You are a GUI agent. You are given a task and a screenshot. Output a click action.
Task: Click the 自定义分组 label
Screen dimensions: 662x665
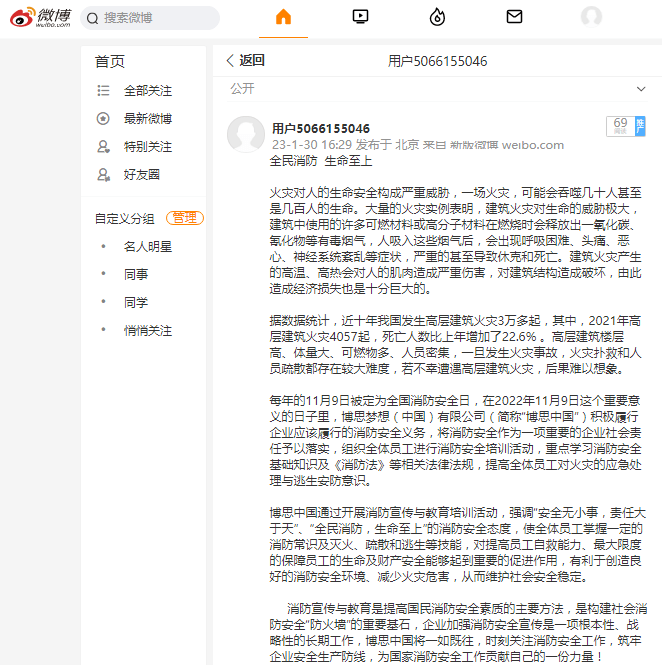[x=124, y=219]
